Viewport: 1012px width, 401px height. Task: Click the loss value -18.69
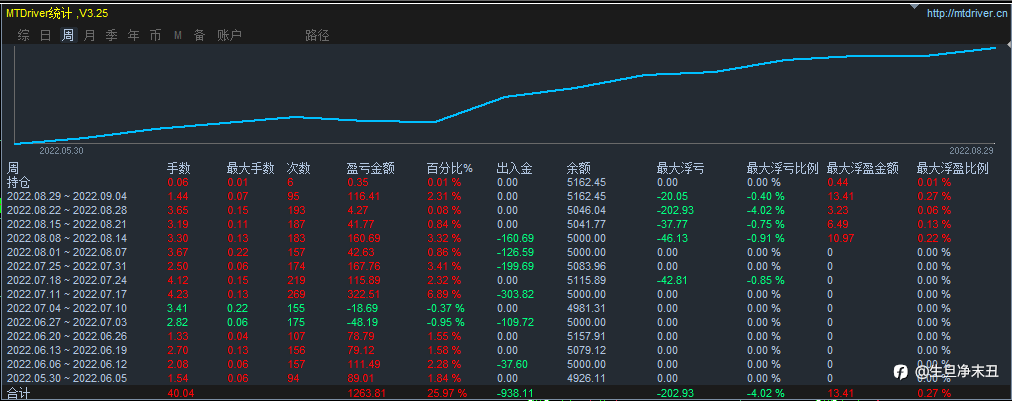point(363,308)
